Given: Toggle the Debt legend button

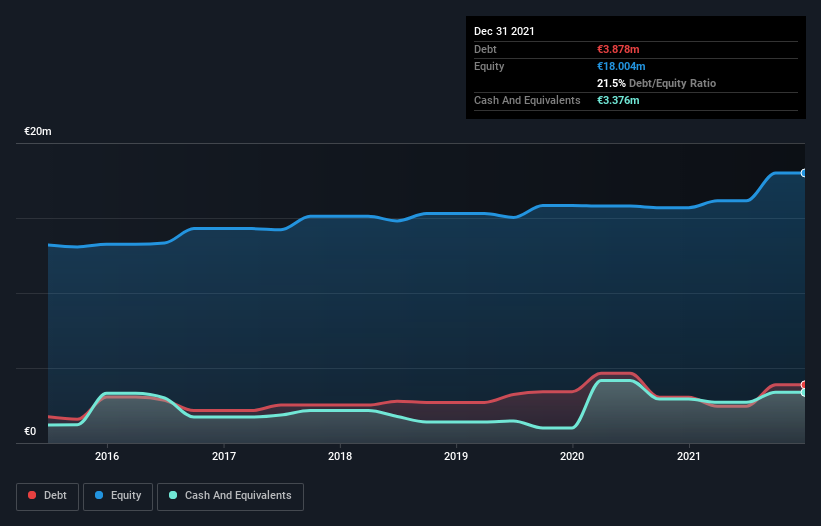Looking at the screenshot, I should pos(48,496).
